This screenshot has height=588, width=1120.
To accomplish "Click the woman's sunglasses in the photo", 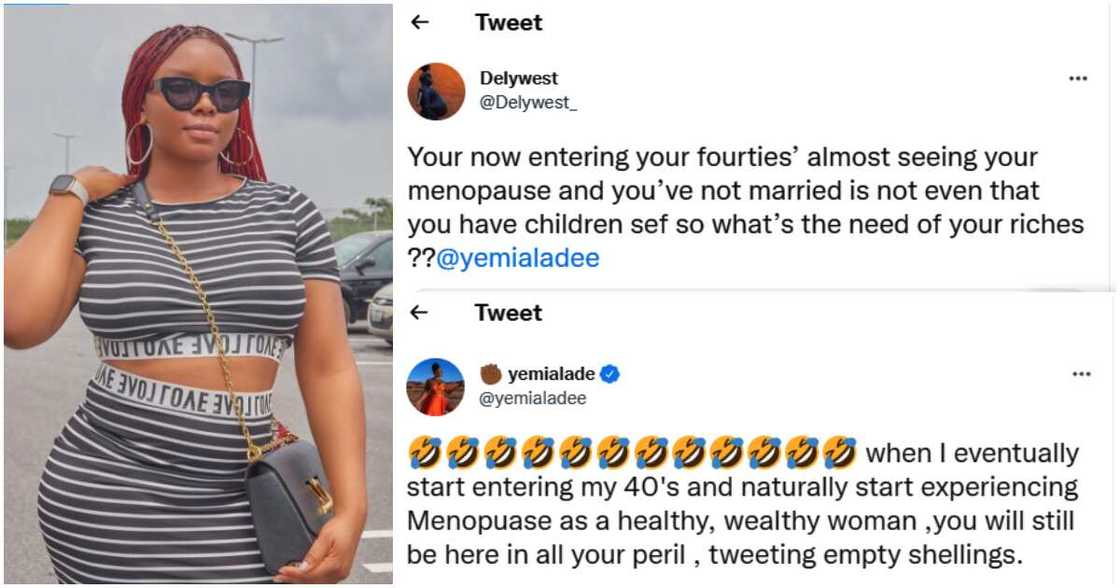I will [206, 95].
